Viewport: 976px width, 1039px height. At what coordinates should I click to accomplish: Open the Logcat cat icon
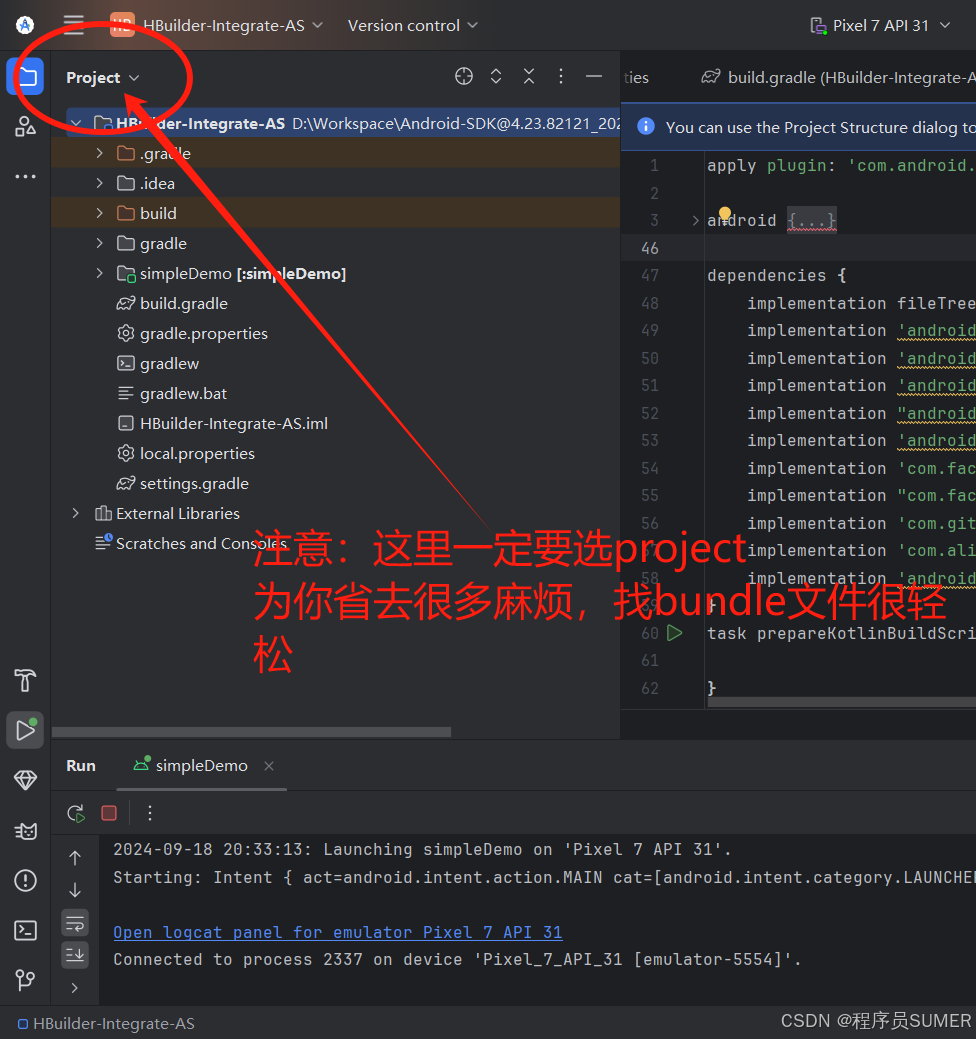pyautogui.click(x=25, y=830)
